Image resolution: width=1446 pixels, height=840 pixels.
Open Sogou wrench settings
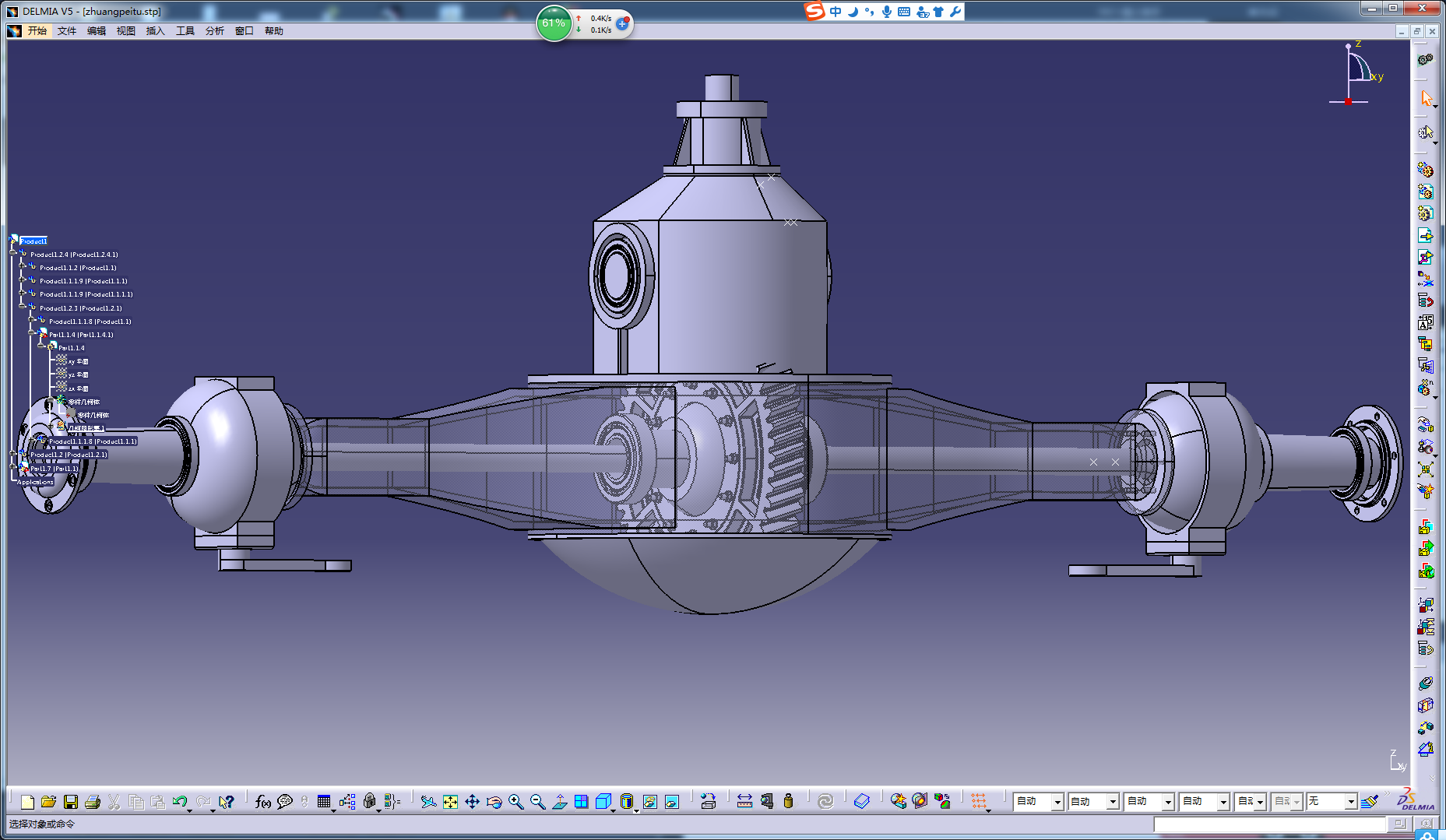click(x=955, y=12)
